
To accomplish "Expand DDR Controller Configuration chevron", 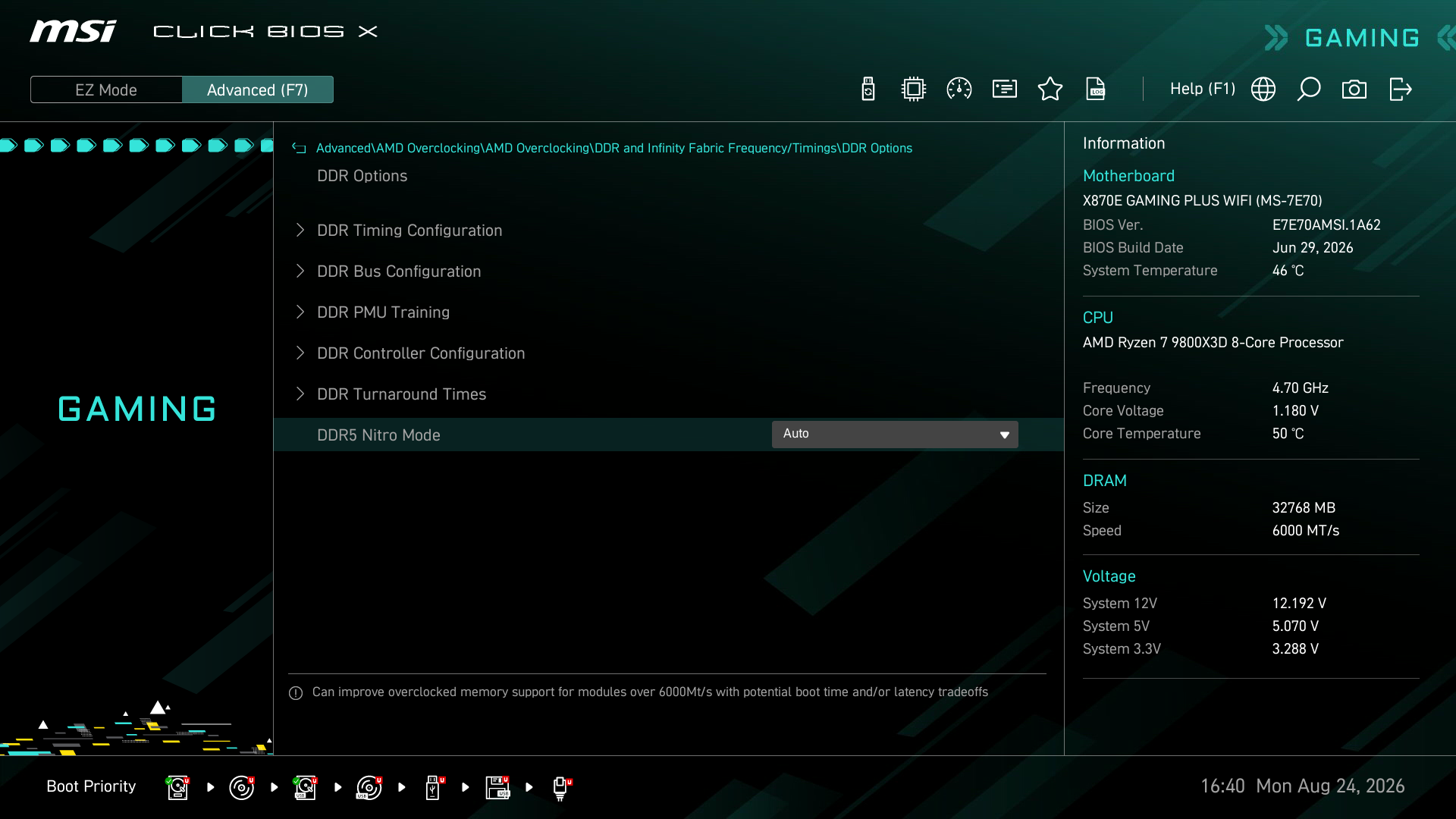I will (300, 353).
